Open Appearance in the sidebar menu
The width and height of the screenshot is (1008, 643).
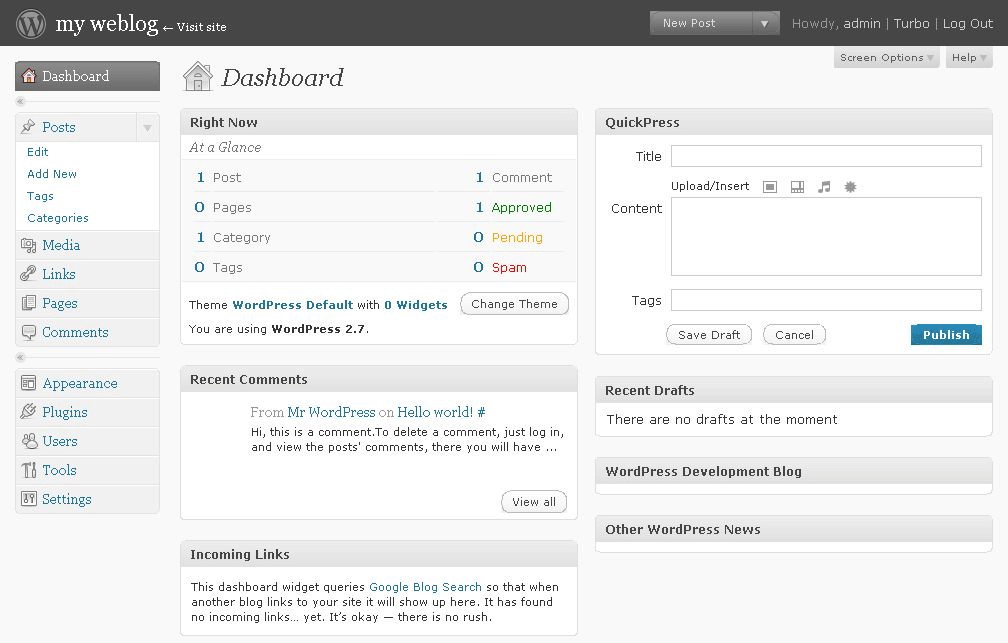80,383
